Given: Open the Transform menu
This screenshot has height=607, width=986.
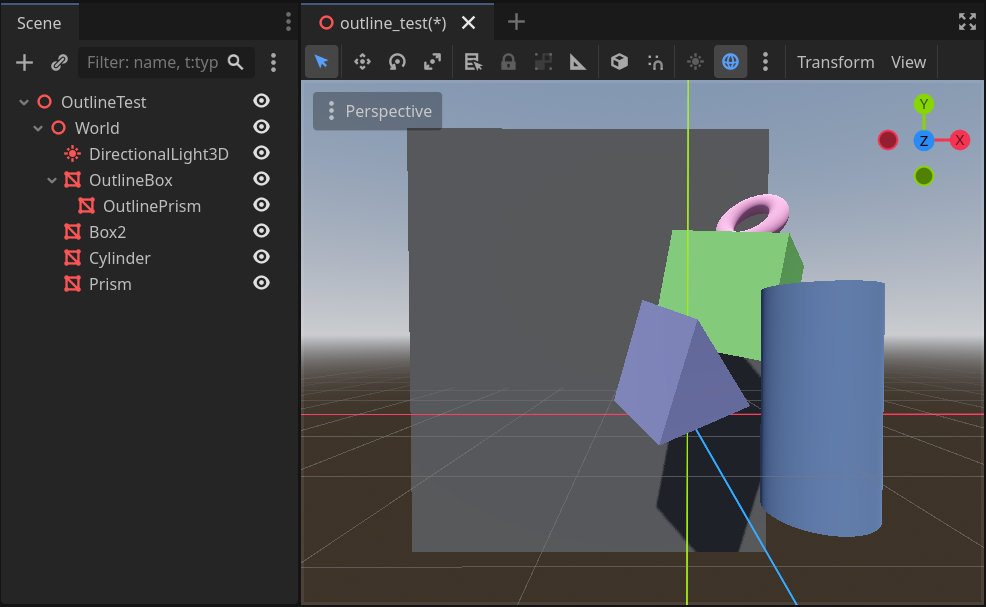Looking at the screenshot, I should [x=836, y=62].
